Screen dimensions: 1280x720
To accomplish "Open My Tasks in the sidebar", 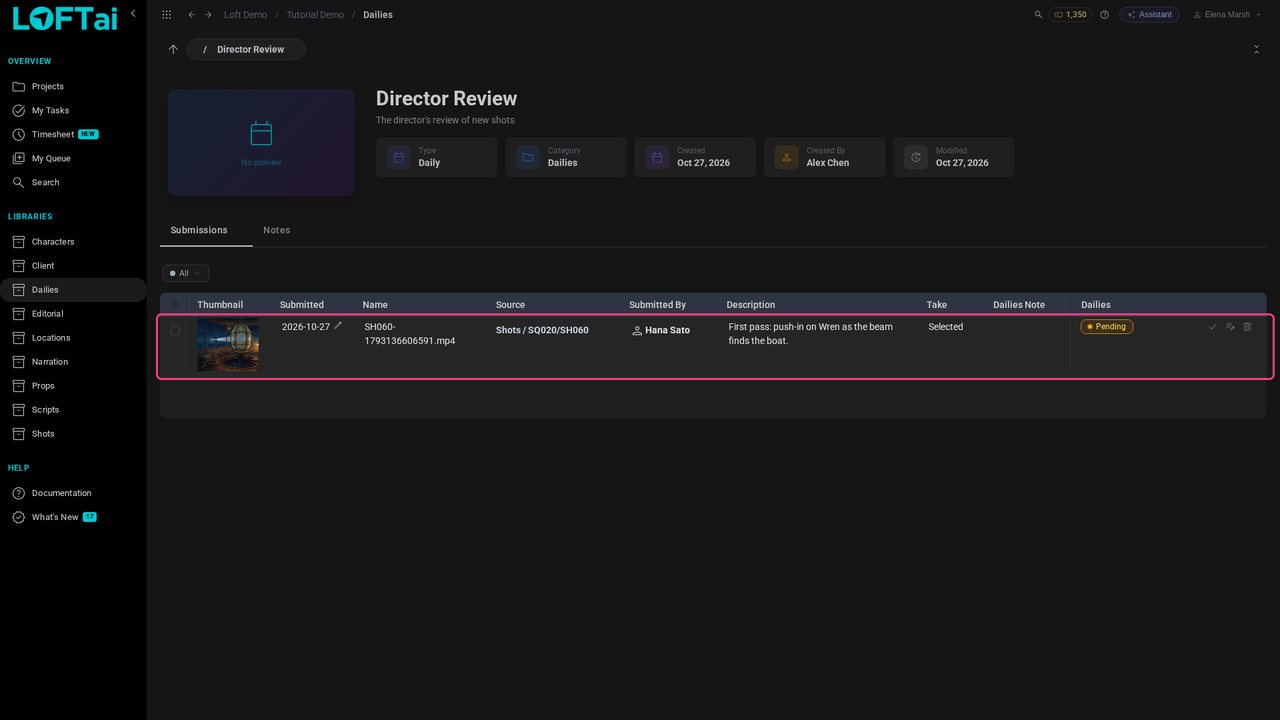I will [x=73, y=110].
